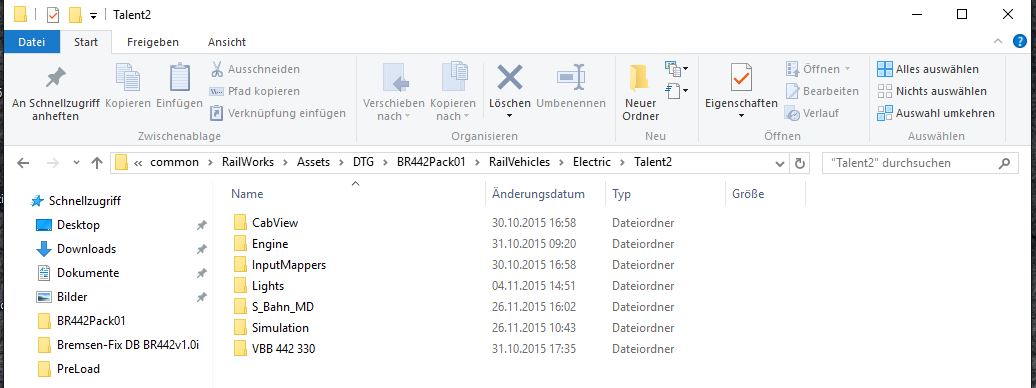Screen dimensions: 1036x388
Task: Click quick access new folder icon
Action: [x=75, y=15]
